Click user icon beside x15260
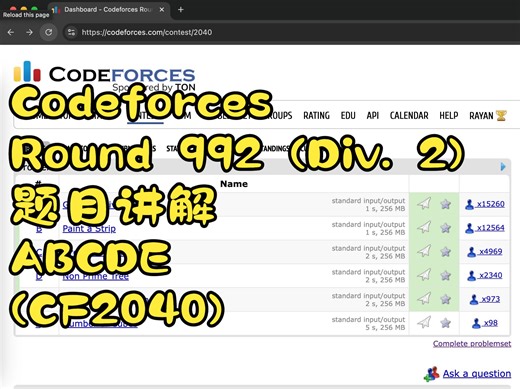520x389 pixels. (469, 204)
